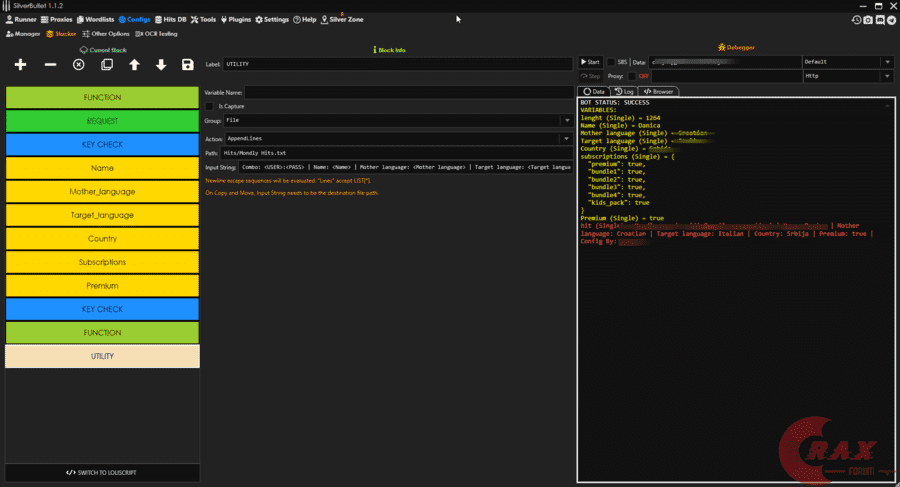Move the block down with the arrow icon

161,65
